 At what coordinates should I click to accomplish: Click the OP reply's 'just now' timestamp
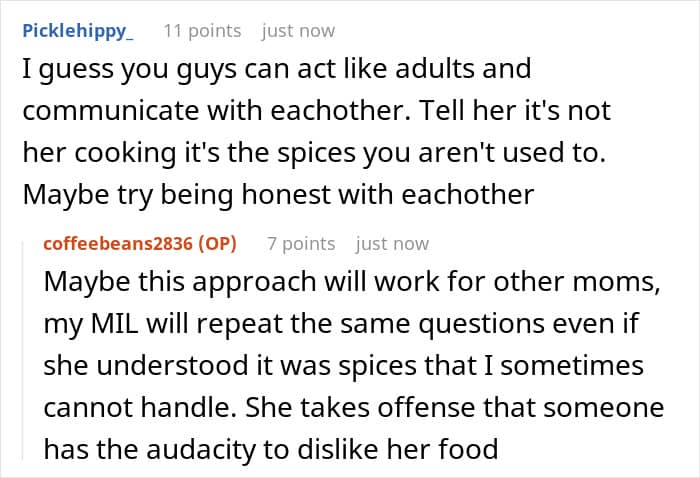click(x=392, y=244)
